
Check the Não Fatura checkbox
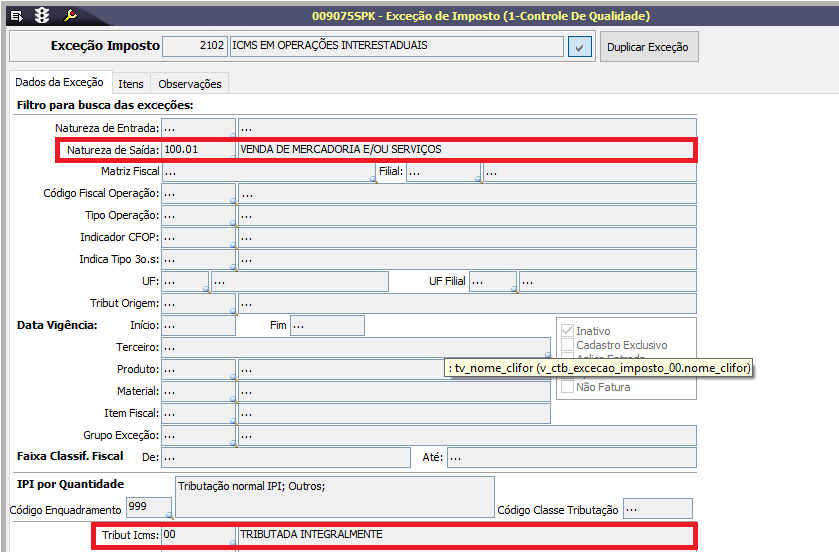click(567, 386)
